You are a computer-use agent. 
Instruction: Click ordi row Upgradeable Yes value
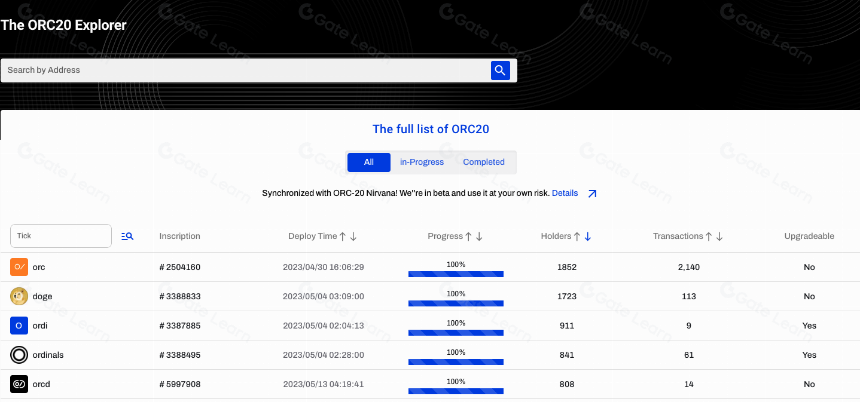809,326
